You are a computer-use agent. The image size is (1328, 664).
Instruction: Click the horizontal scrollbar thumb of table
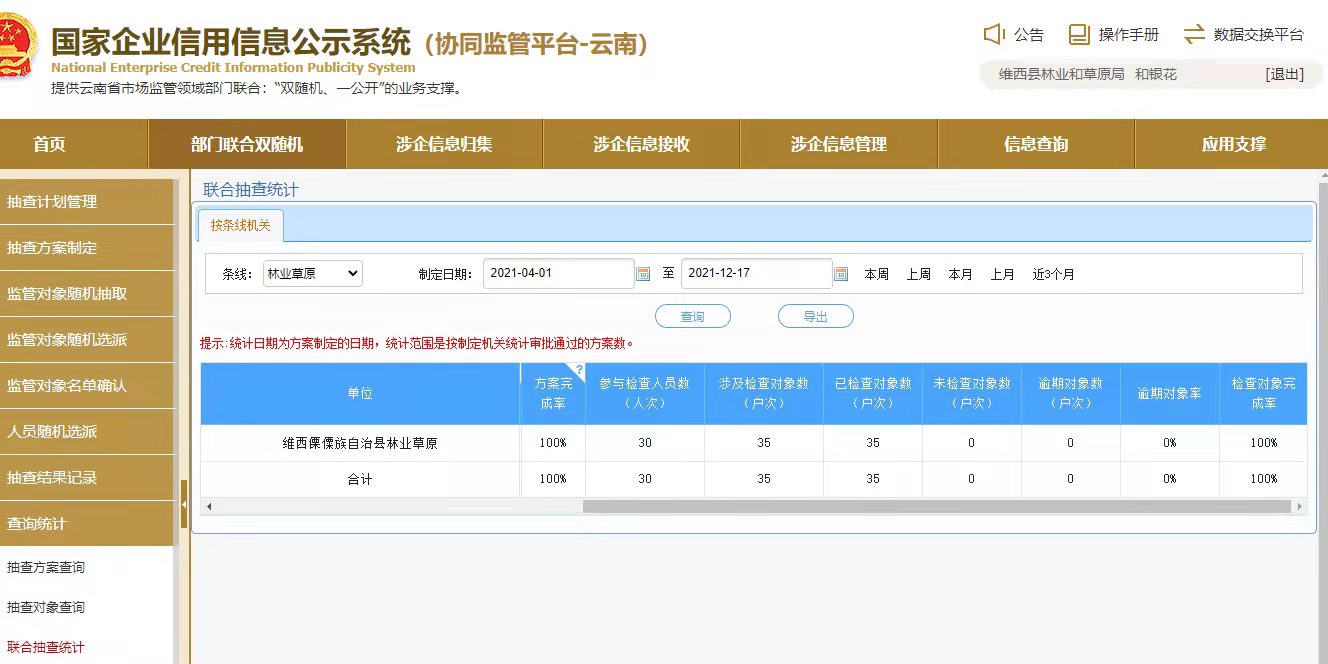pyautogui.click(x=936, y=507)
